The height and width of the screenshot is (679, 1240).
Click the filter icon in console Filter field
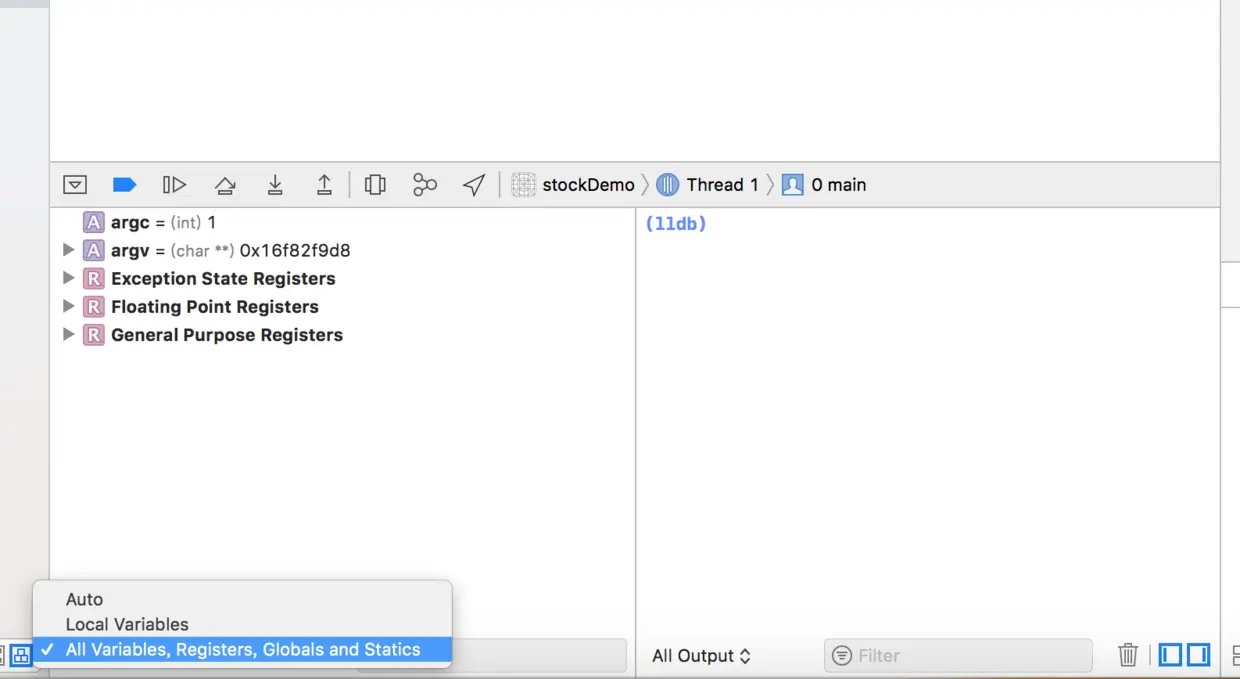pyautogui.click(x=842, y=656)
